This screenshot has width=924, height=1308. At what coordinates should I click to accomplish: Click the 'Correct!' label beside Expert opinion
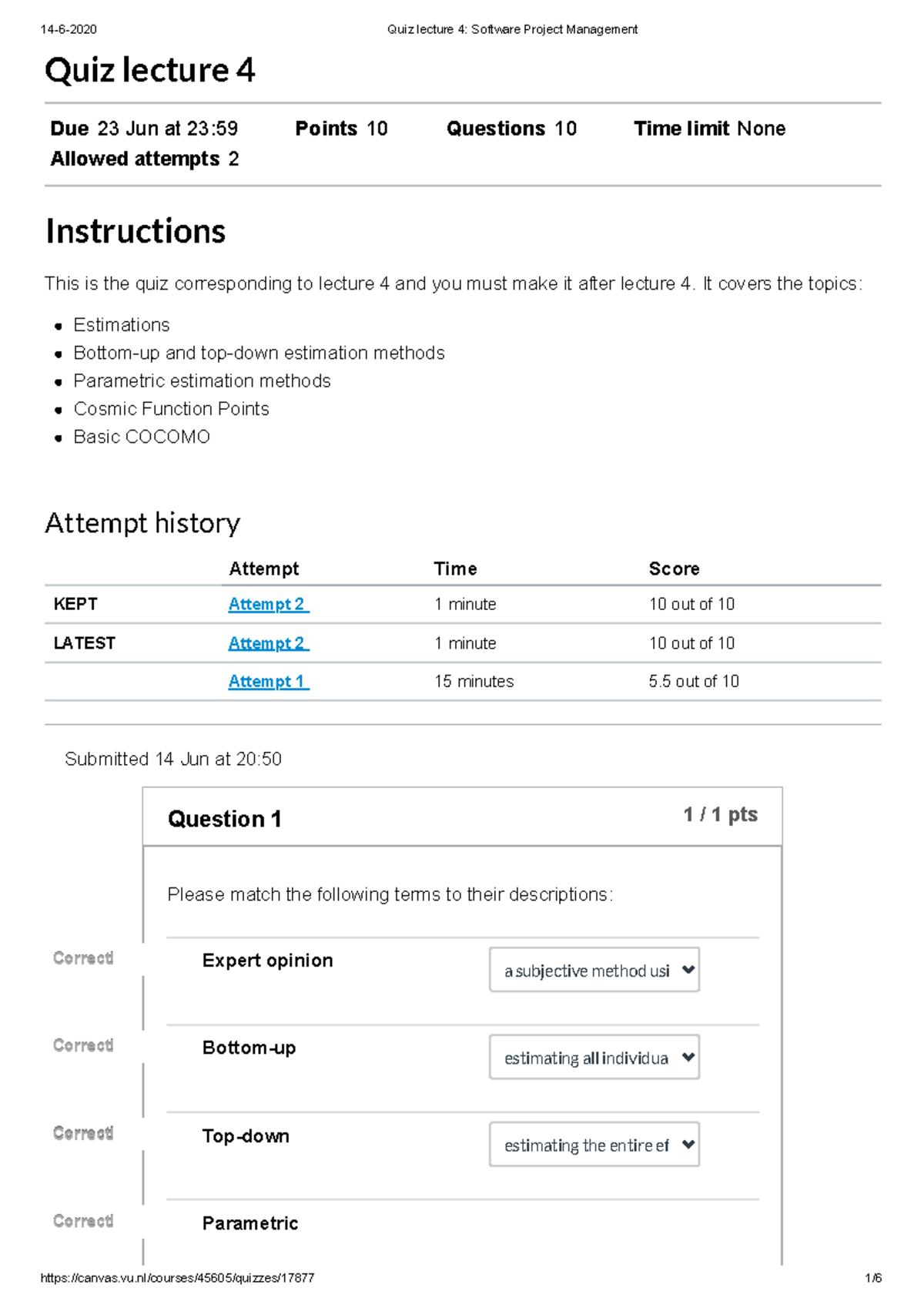pos(82,958)
